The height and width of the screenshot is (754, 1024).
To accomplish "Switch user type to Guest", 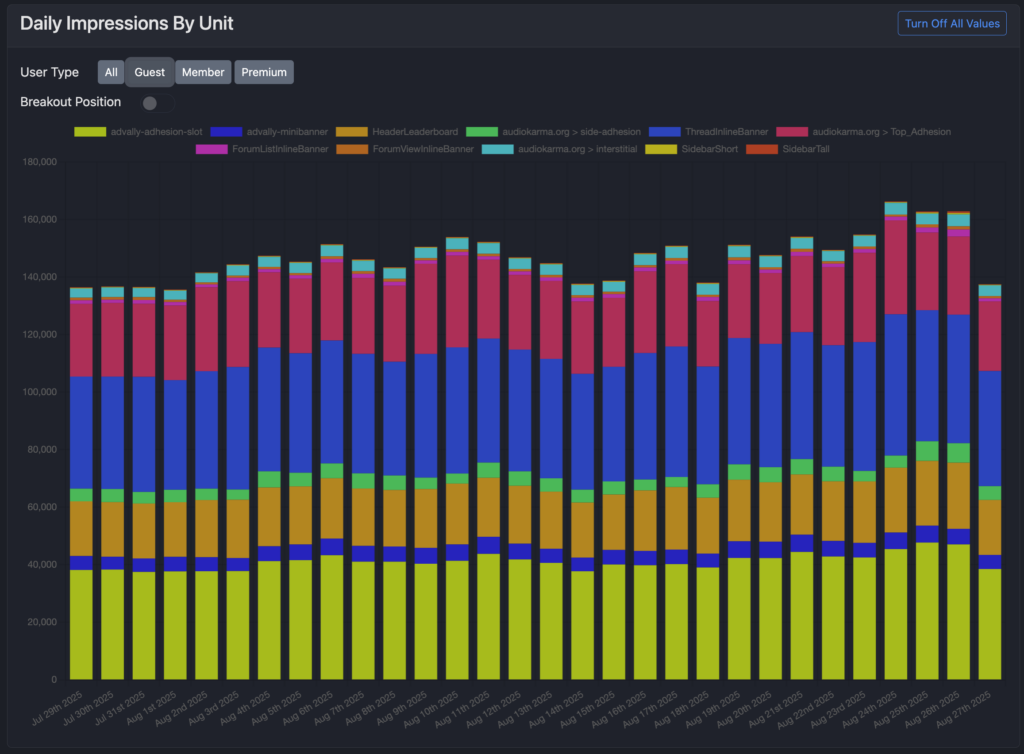I will (x=150, y=72).
